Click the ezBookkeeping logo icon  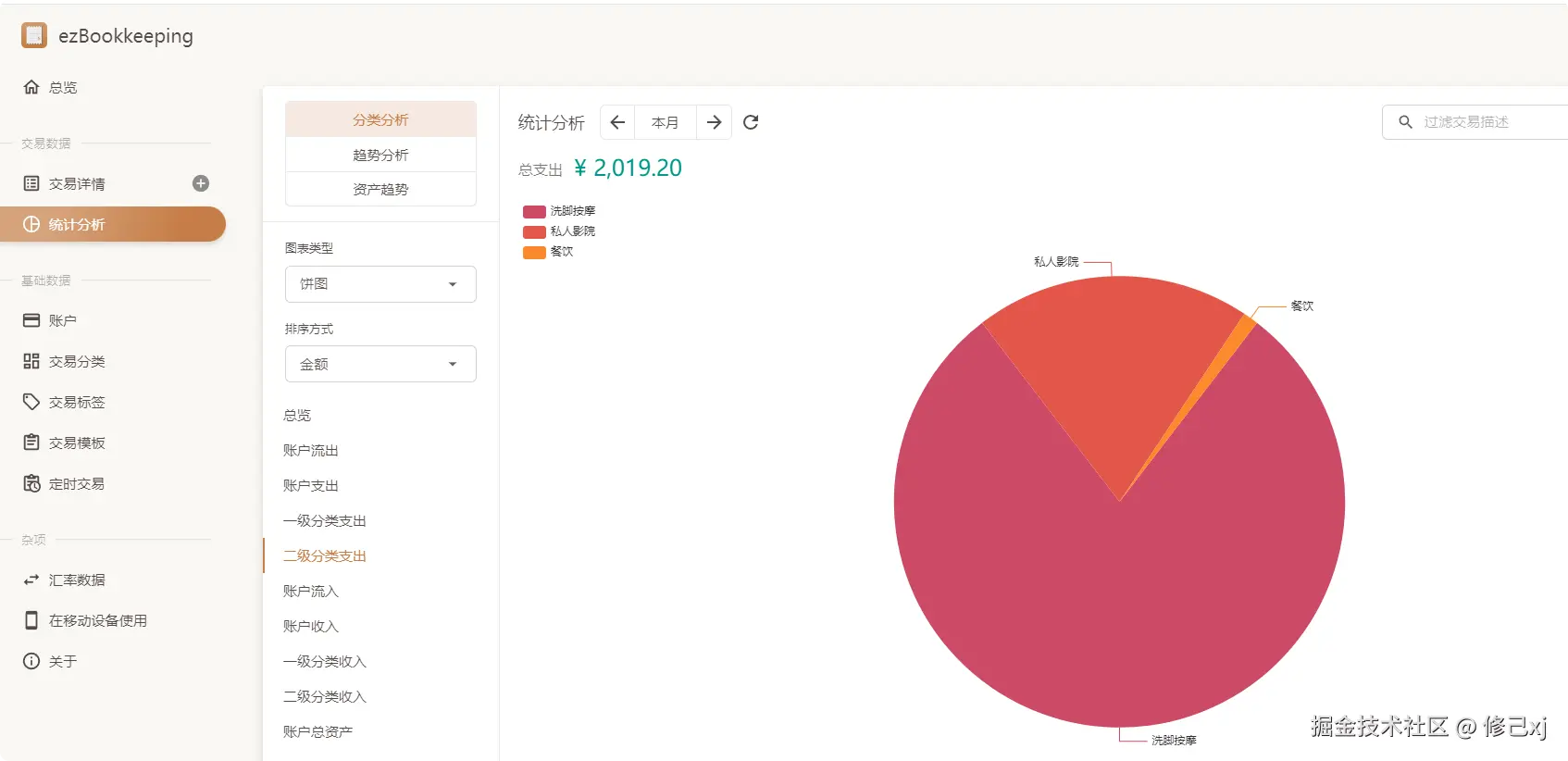(x=34, y=35)
